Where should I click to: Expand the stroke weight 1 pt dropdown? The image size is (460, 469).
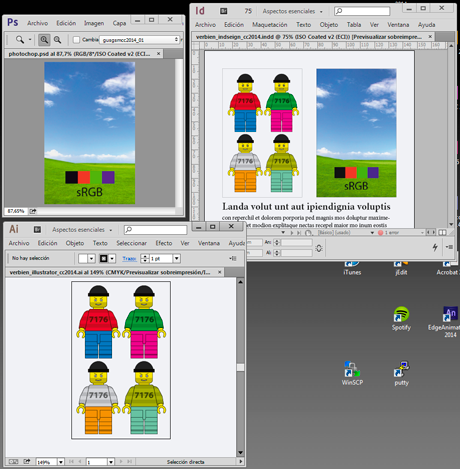click(177, 258)
